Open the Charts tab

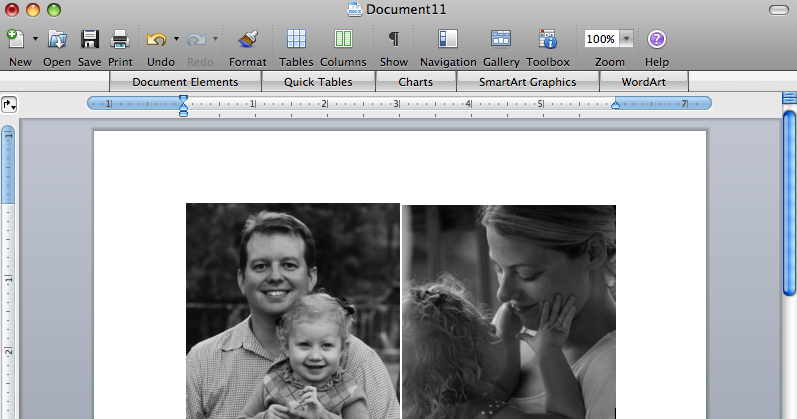[416, 82]
